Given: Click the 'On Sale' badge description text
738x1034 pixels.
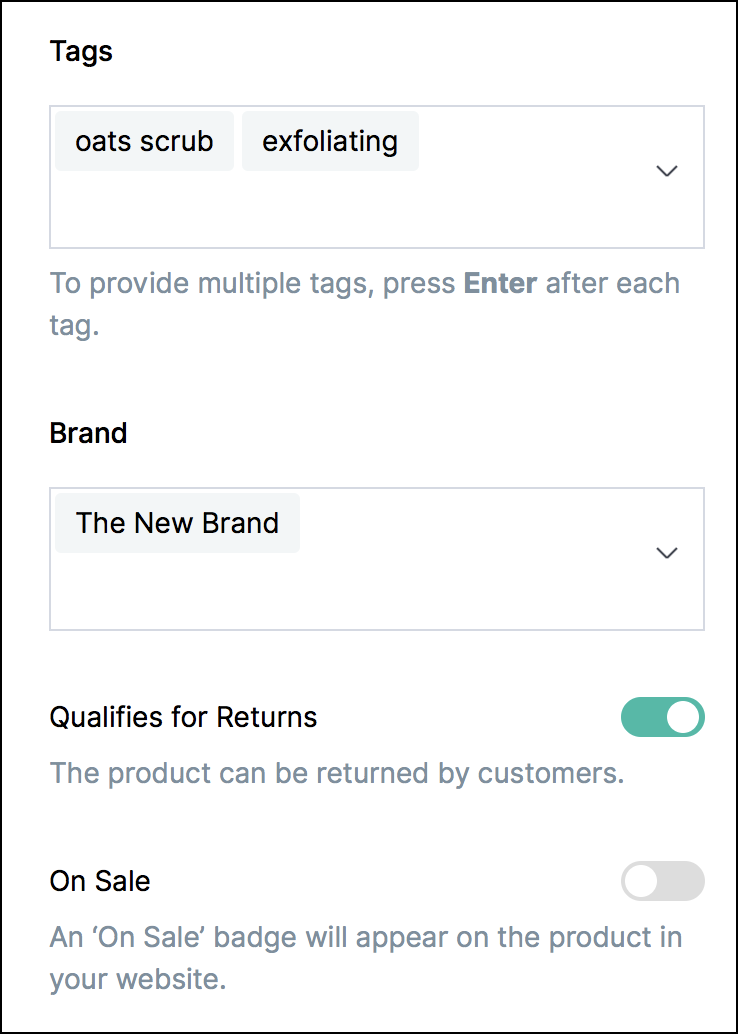Looking at the screenshot, I should coord(366,938).
